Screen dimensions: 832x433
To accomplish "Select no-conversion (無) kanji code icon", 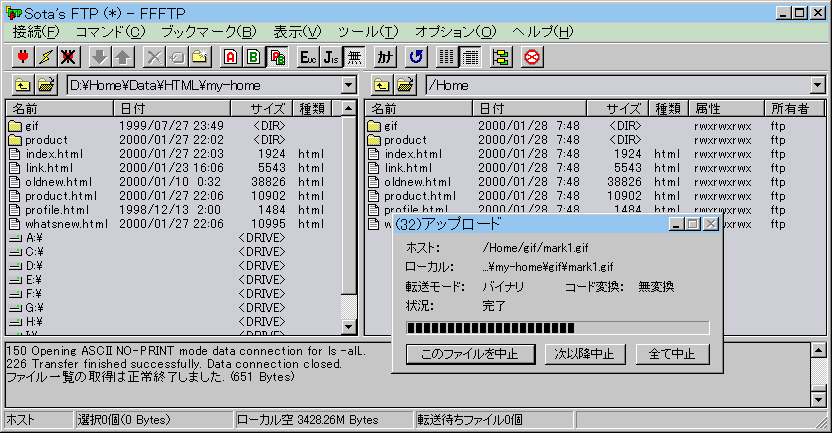I will [x=355, y=57].
